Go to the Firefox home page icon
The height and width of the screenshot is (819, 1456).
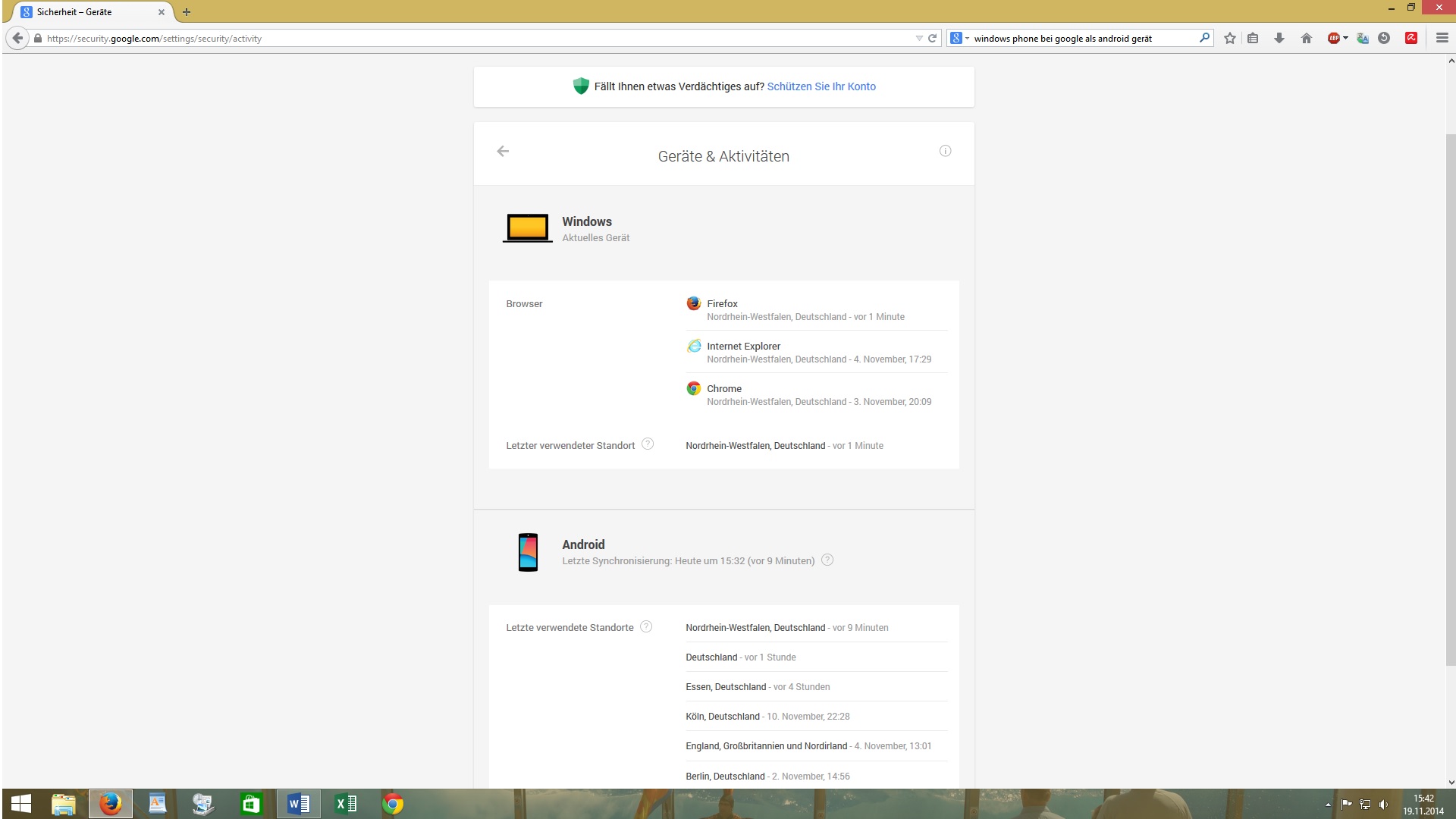coord(1306,38)
